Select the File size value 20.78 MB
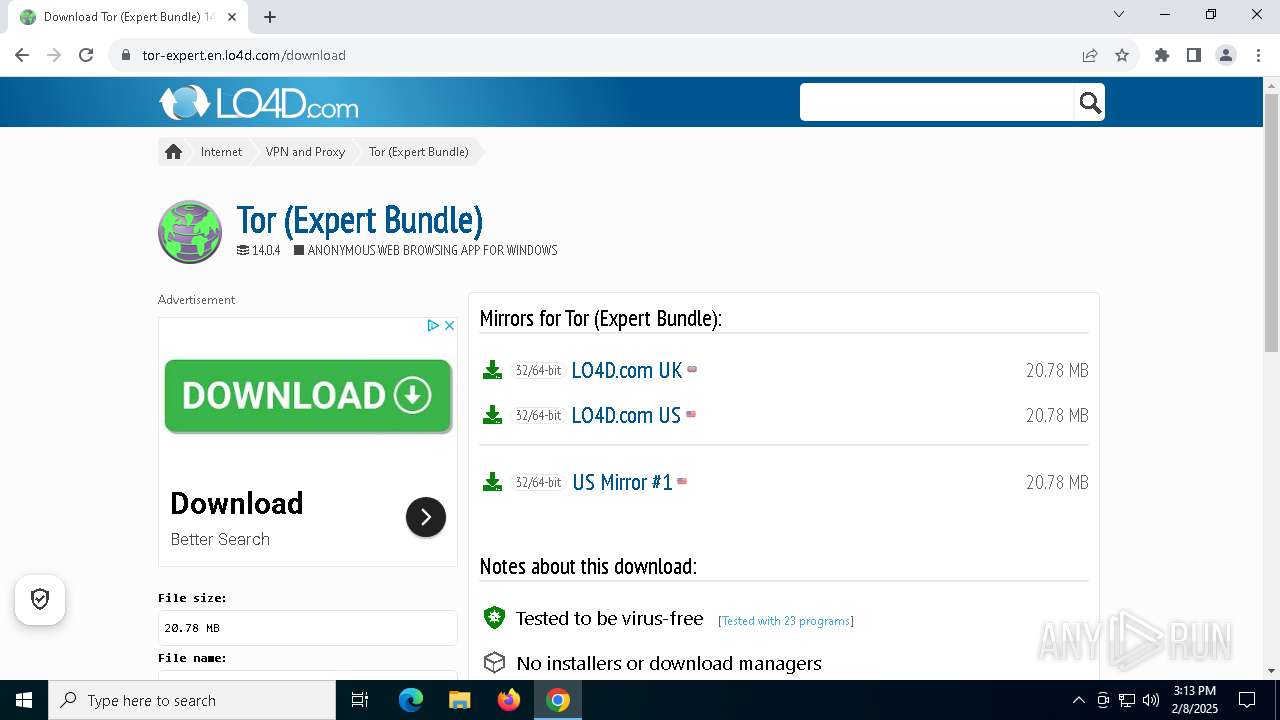Image resolution: width=1280 pixels, height=720 pixels. tap(192, 628)
